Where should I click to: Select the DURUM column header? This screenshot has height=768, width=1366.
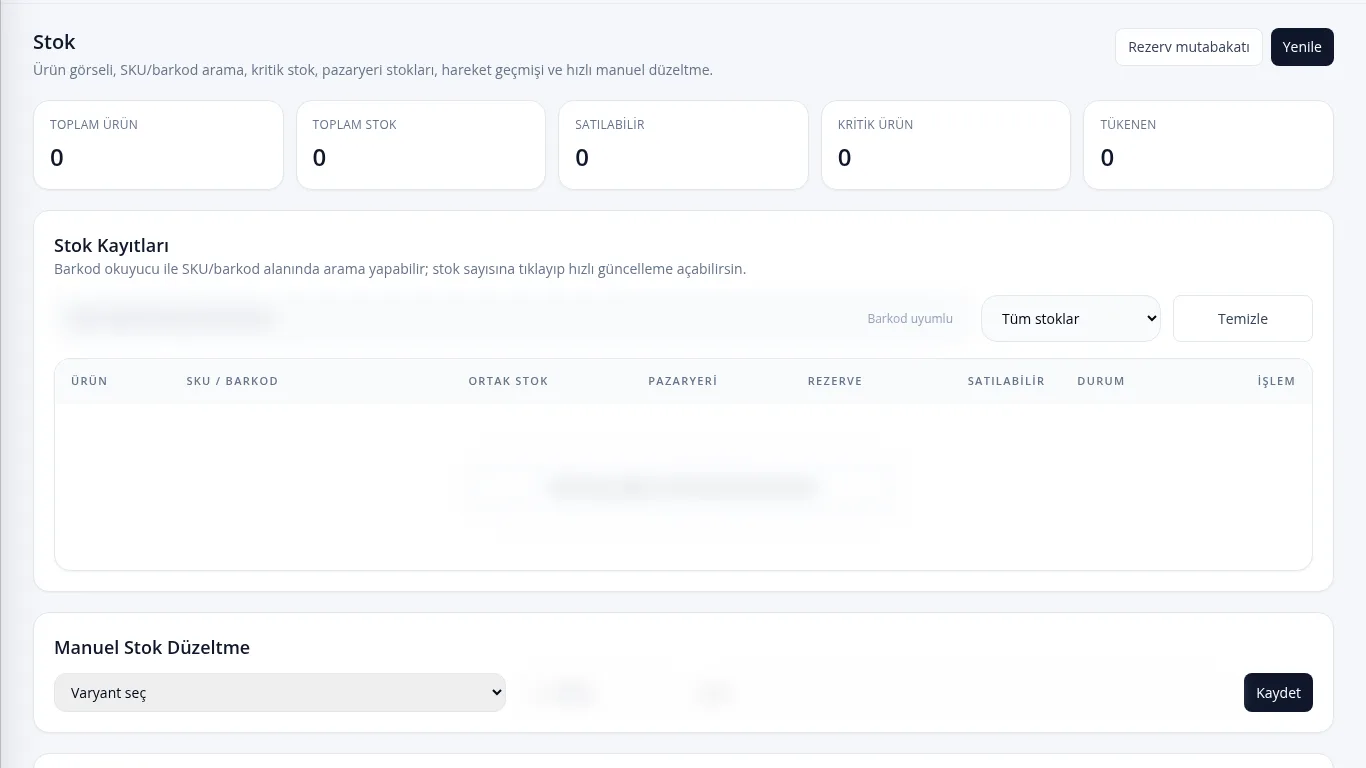1101,381
